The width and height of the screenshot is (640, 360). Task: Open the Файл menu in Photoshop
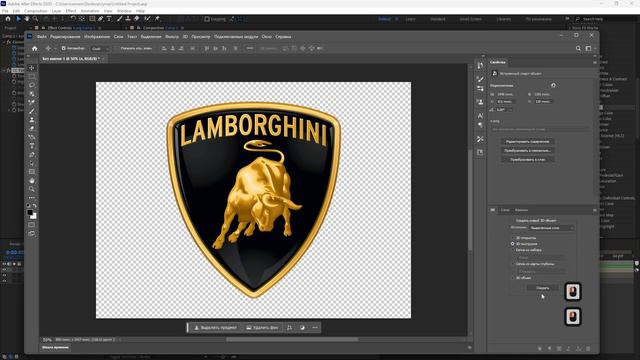[41, 37]
